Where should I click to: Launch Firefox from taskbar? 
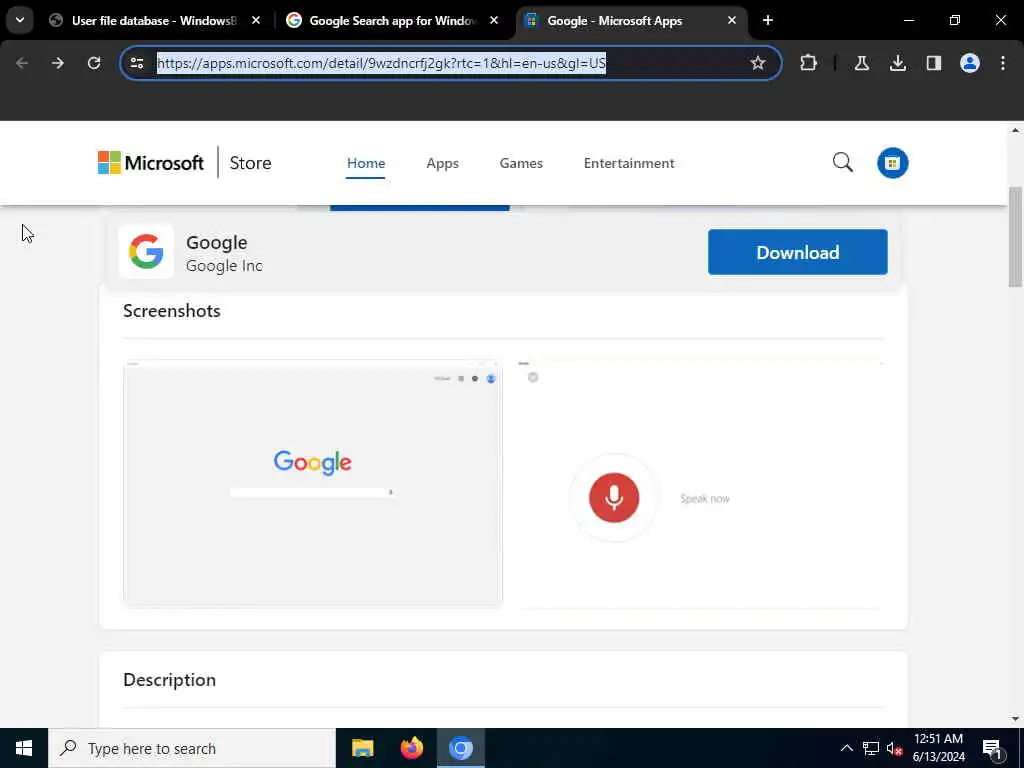411,748
